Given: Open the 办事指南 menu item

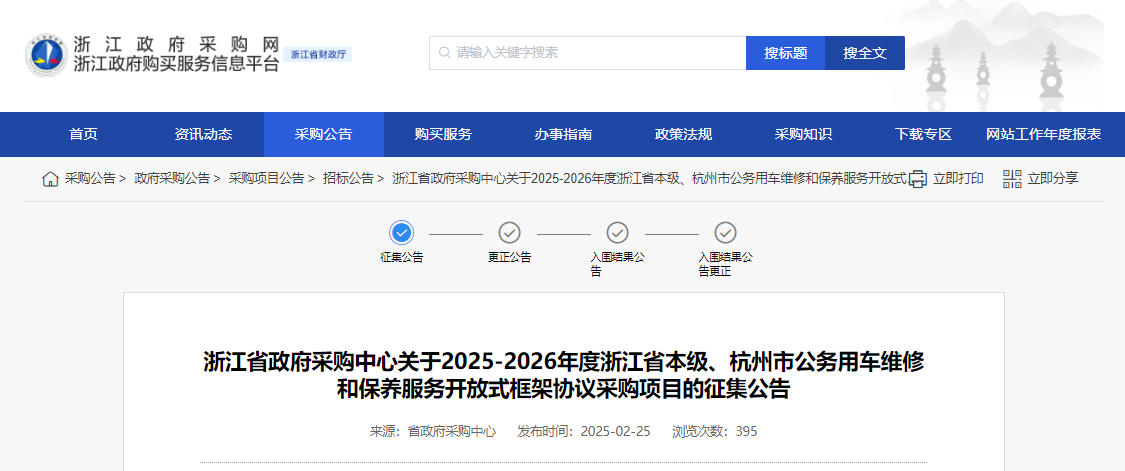Looking at the screenshot, I should coord(563,135).
